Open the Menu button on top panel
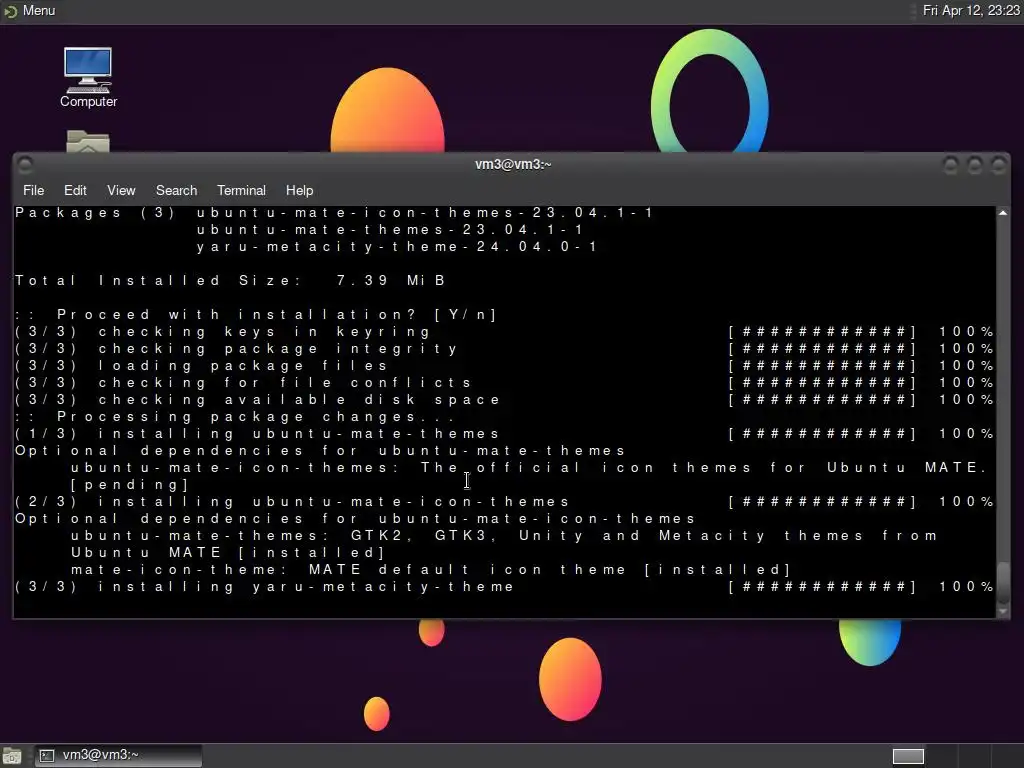1024x768 pixels. 30,10
